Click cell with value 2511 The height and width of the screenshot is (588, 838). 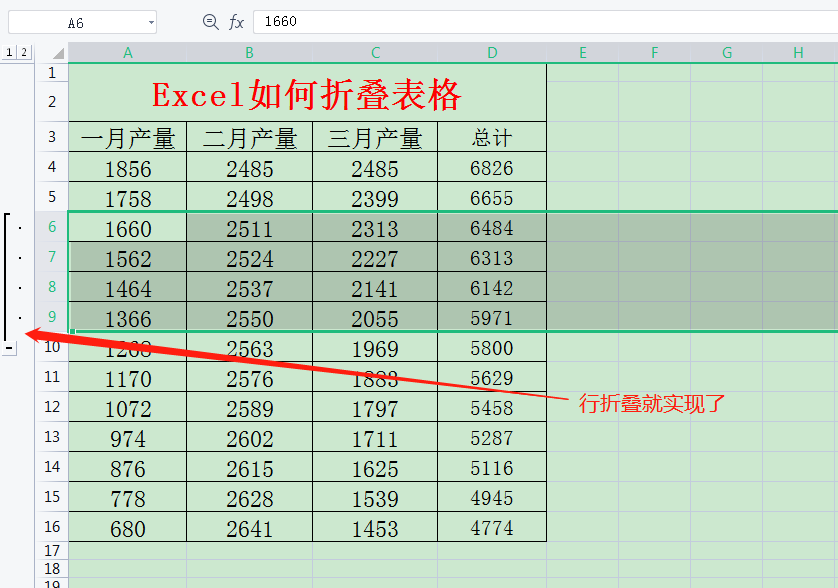(250, 227)
